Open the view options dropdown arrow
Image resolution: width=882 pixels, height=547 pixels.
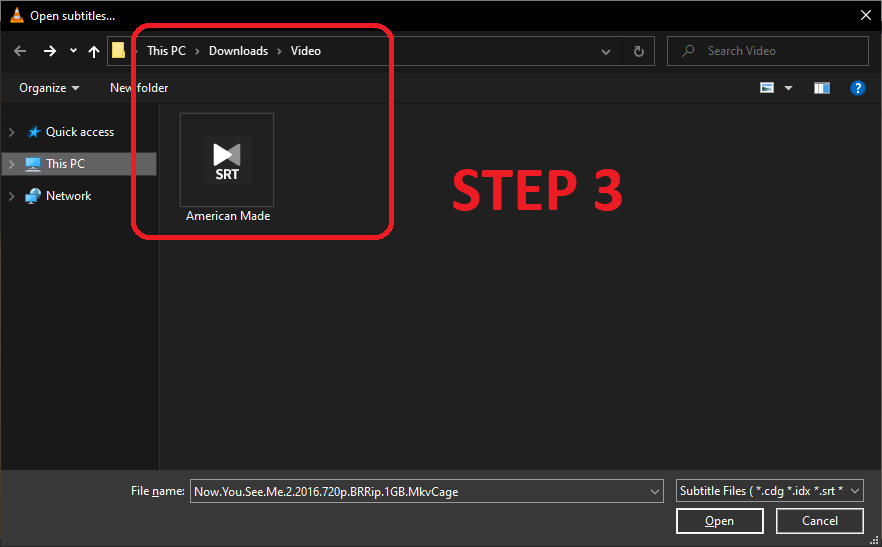[x=789, y=88]
